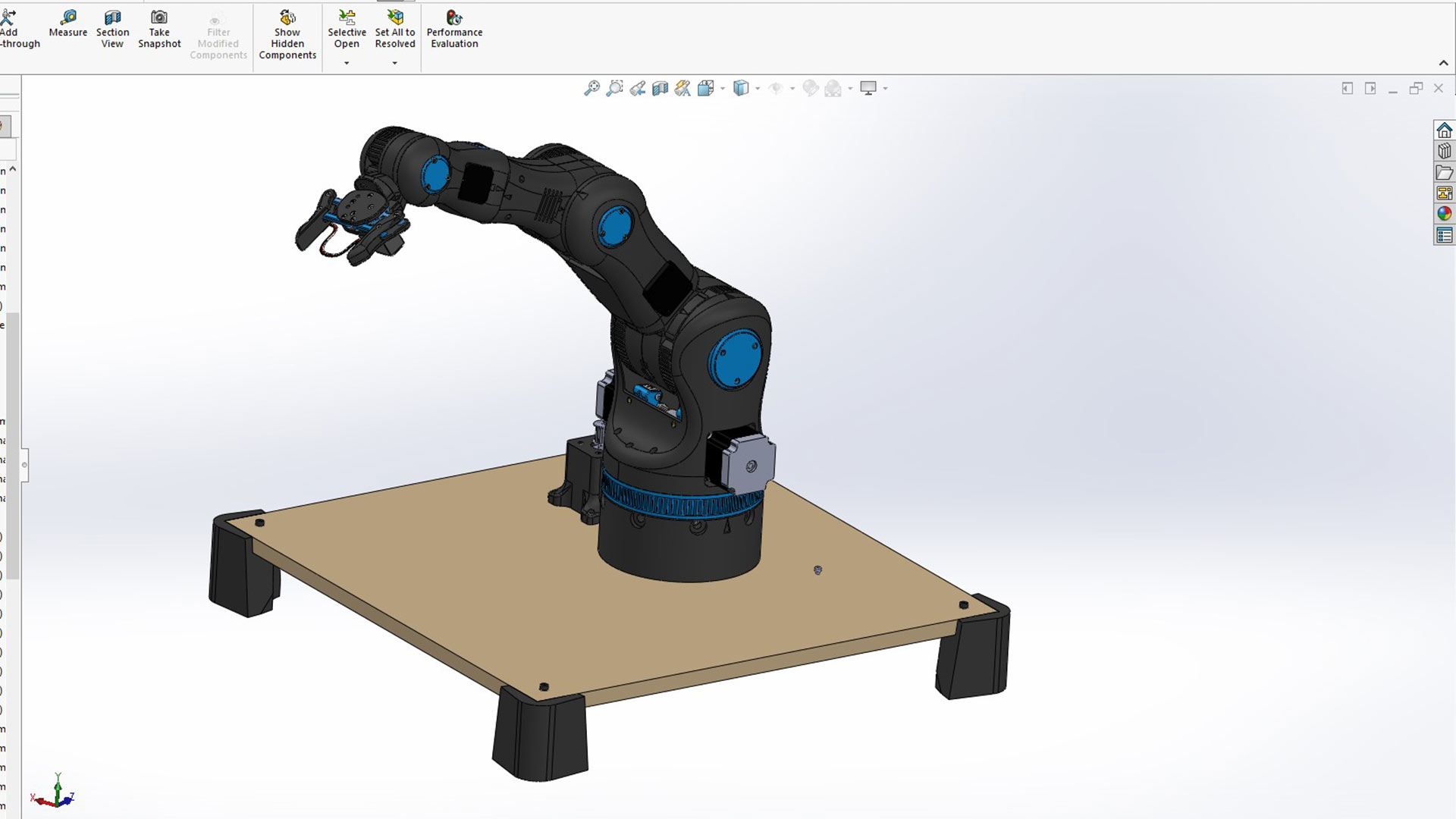This screenshot has height=819, width=1456.
Task: Open Performance Evaluation
Action: pyautogui.click(x=454, y=30)
